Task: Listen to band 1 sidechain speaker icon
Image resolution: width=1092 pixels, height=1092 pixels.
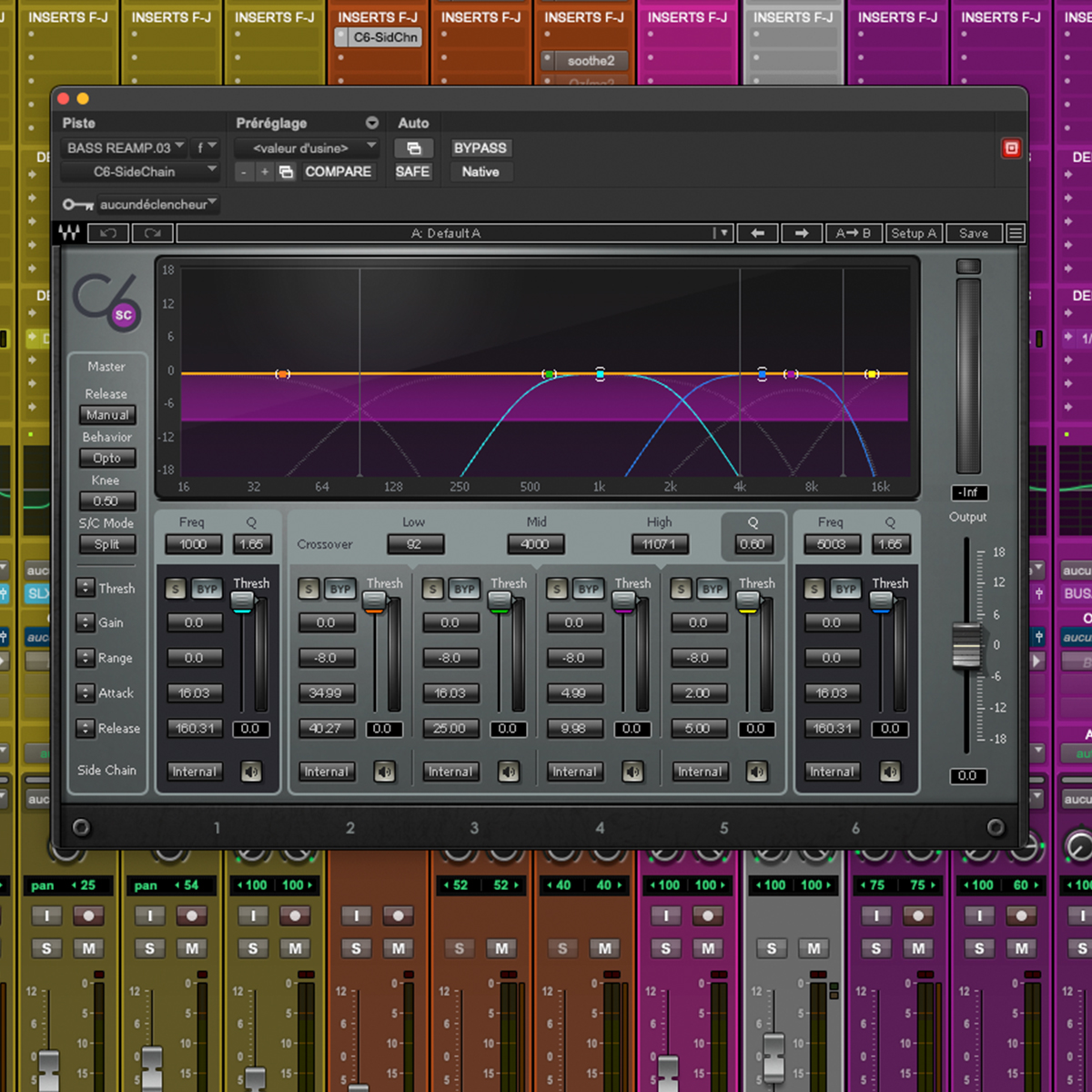Action: coord(251,772)
